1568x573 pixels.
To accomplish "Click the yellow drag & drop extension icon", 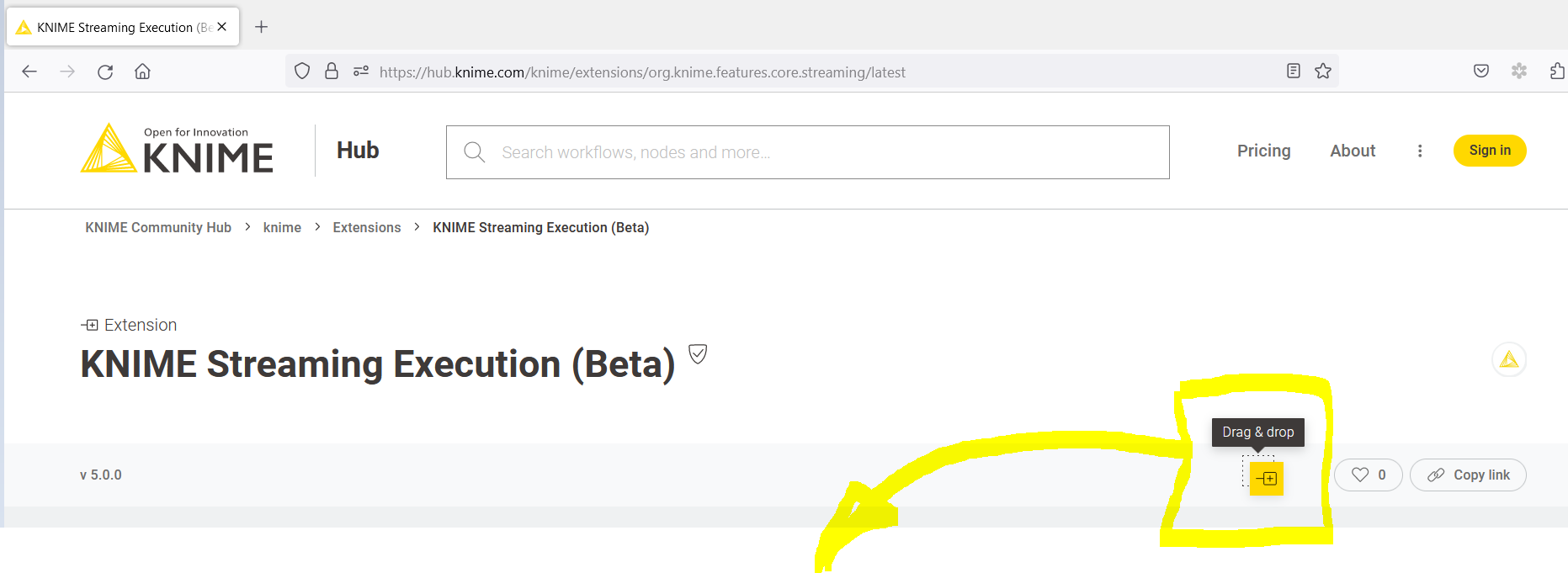I will pos(1267,479).
